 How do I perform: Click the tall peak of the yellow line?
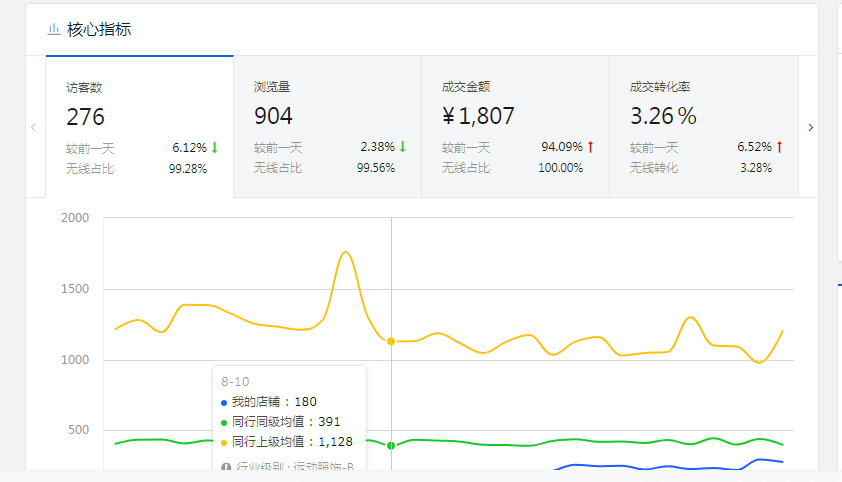pyautogui.click(x=345, y=252)
